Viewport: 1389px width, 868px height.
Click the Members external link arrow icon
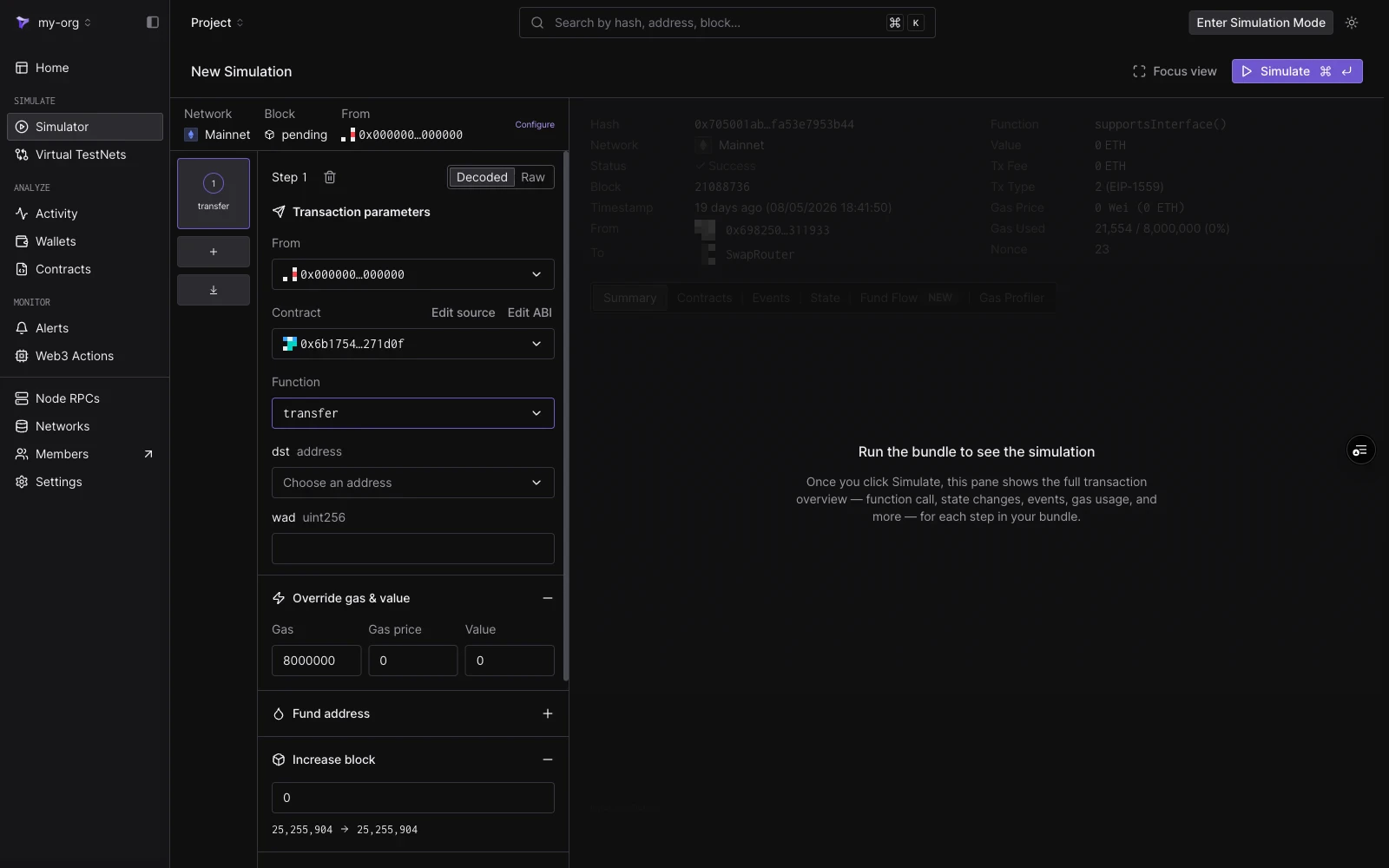(x=148, y=454)
